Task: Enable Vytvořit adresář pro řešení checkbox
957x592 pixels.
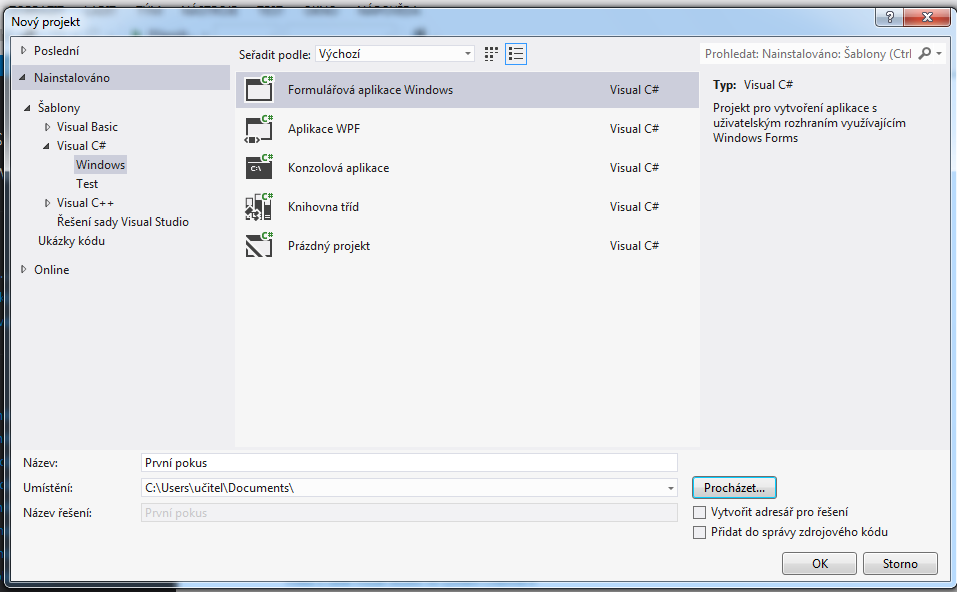Action: pos(699,512)
